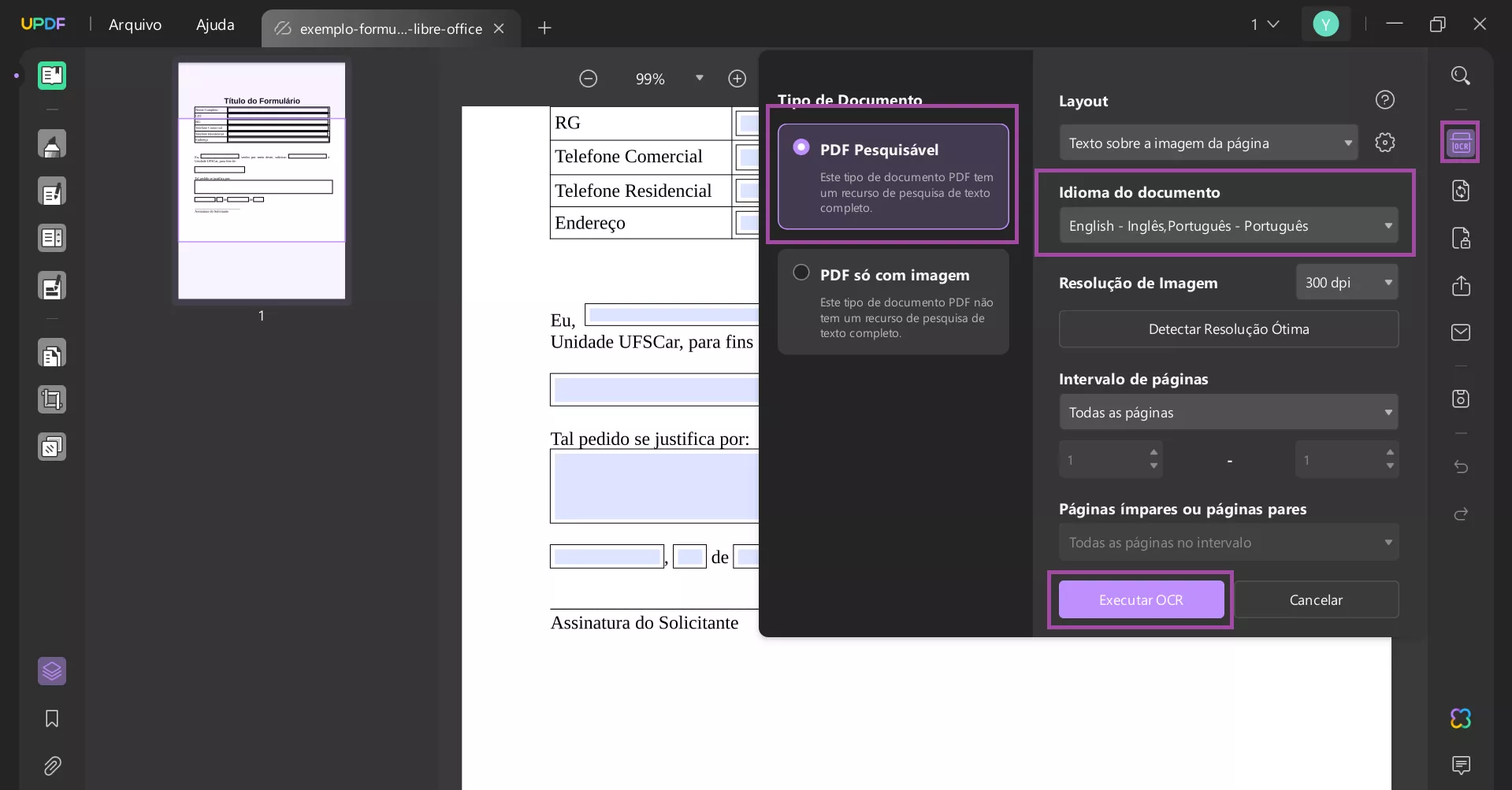Decrease the start page stepper
1512x790 pixels.
coord(1154,466)
